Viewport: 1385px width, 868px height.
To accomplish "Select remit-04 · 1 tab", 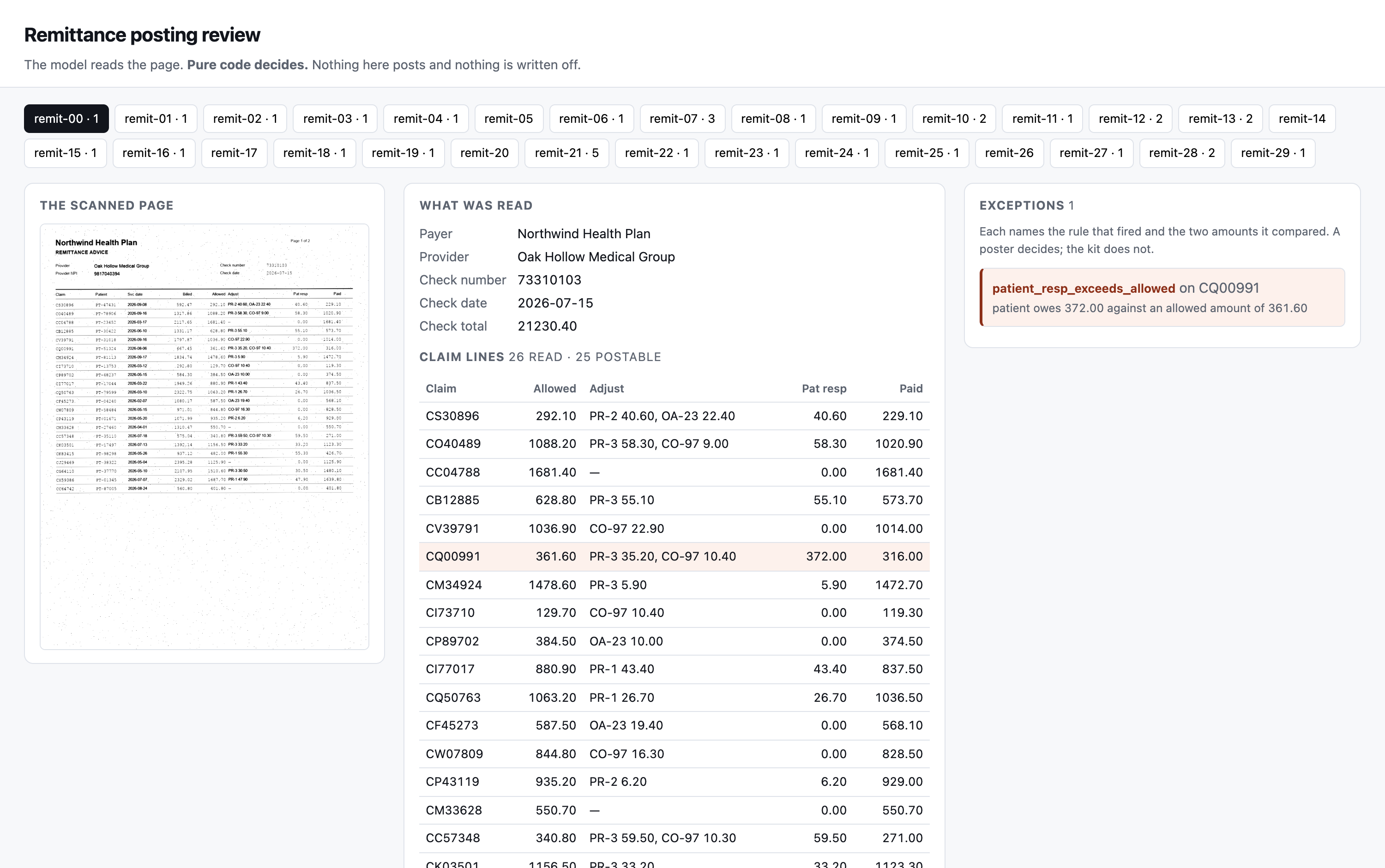I will [x=426, y=119].
